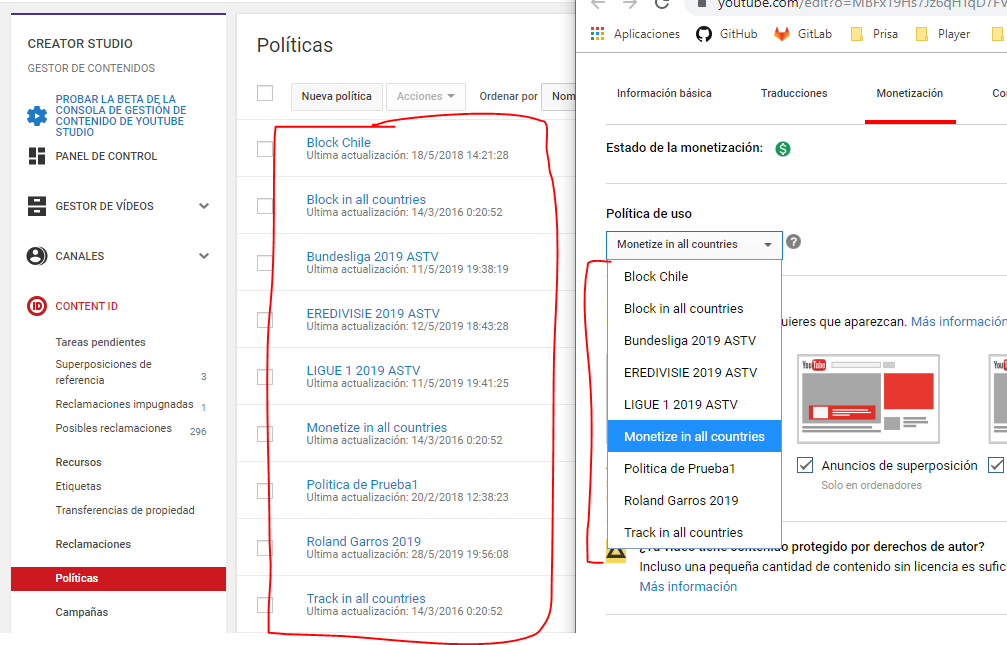Choose Bundesliga 2019 ASTV in dropdown list

coord(694,340)
